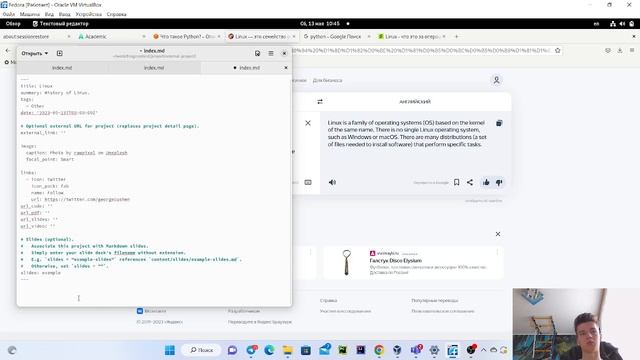Click the tie product thumbnail in the ad
This screenshot has height=360, width=640.
pyautogui.click(x=347, y=262)
